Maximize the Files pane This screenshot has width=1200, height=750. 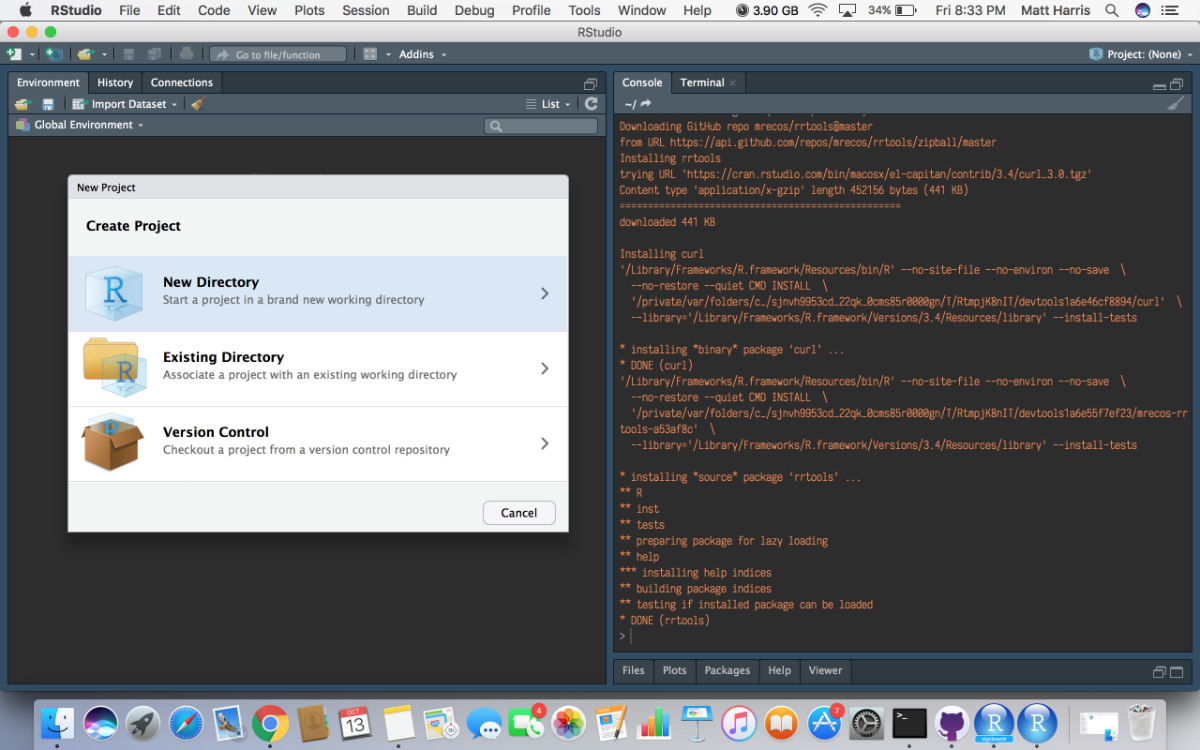(x=1176, y=672)
